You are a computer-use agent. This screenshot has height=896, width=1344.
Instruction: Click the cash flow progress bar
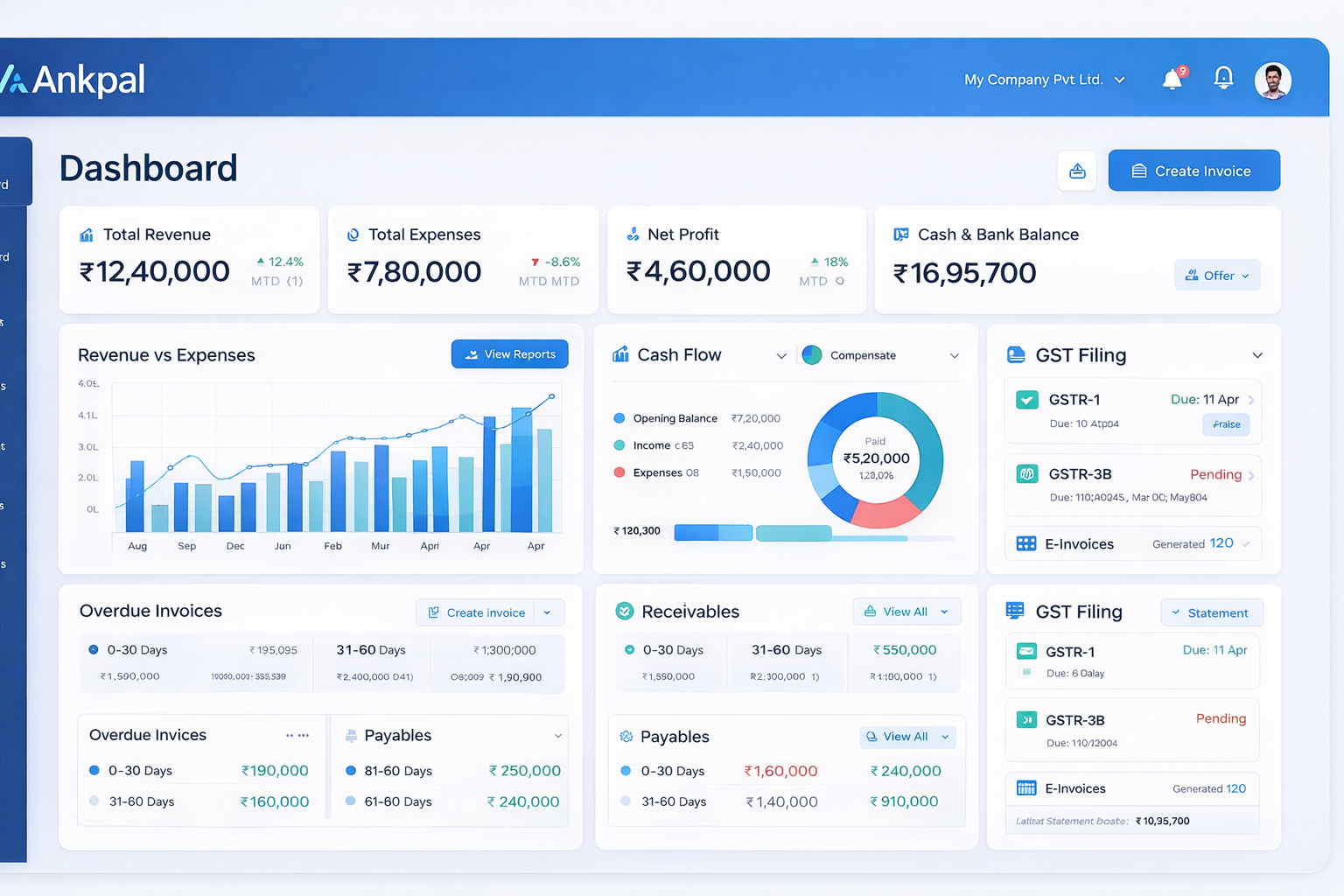(x=713, y=532)
